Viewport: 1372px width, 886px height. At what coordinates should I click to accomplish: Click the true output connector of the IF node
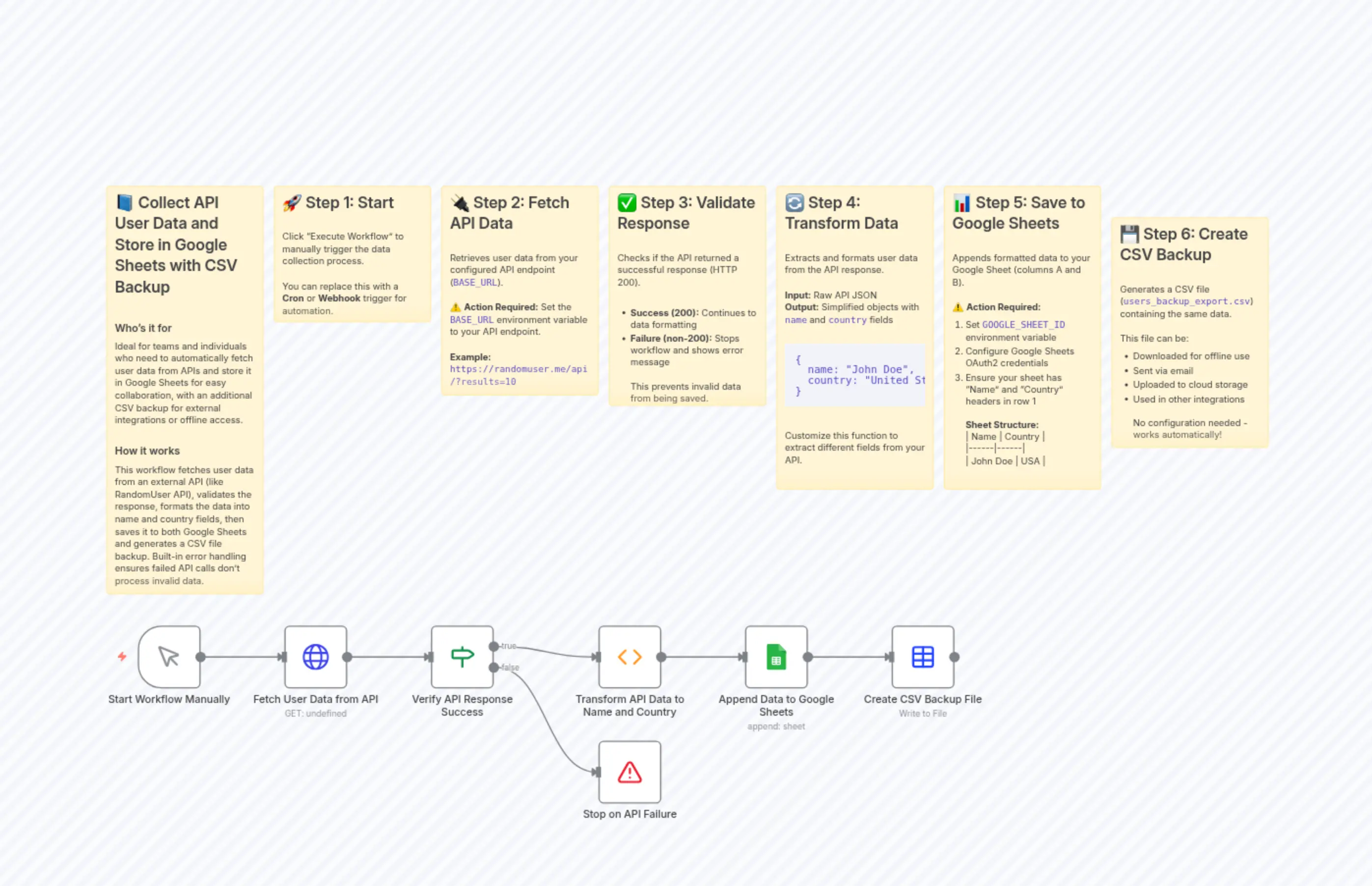point(494,646)
